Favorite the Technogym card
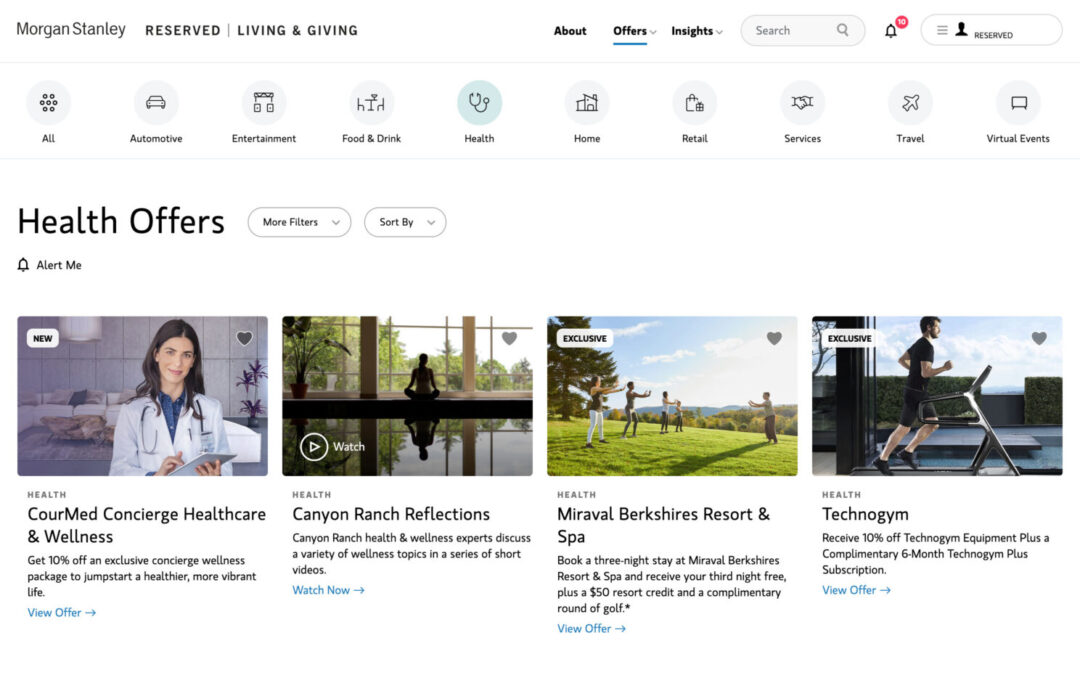Screen dimensions: 1080x675 [x=1039, y=338]
